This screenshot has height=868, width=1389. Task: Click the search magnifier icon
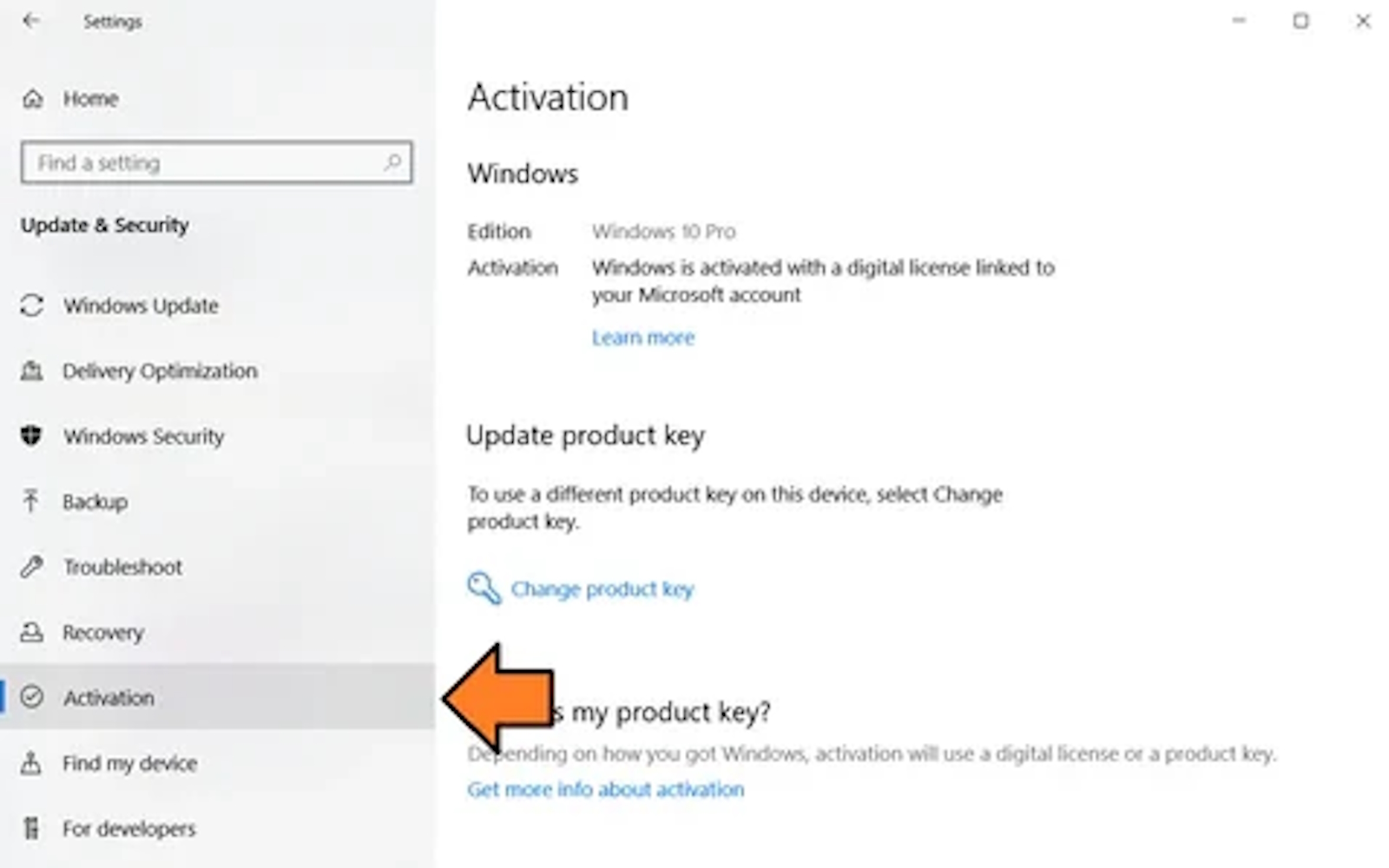pyautogui.click(x=392, y=162)
